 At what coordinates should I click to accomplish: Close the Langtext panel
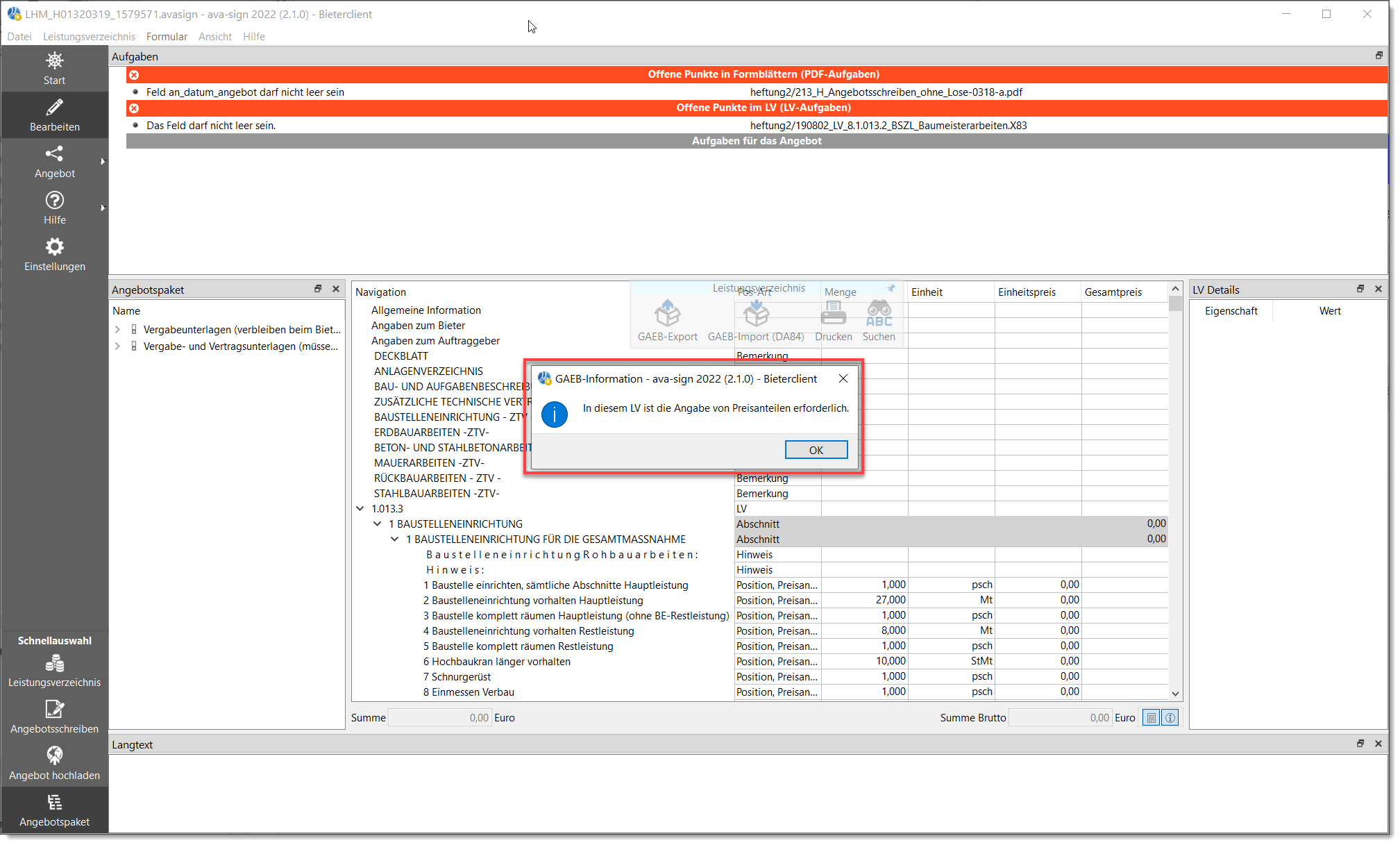(x=1378, y=744)
